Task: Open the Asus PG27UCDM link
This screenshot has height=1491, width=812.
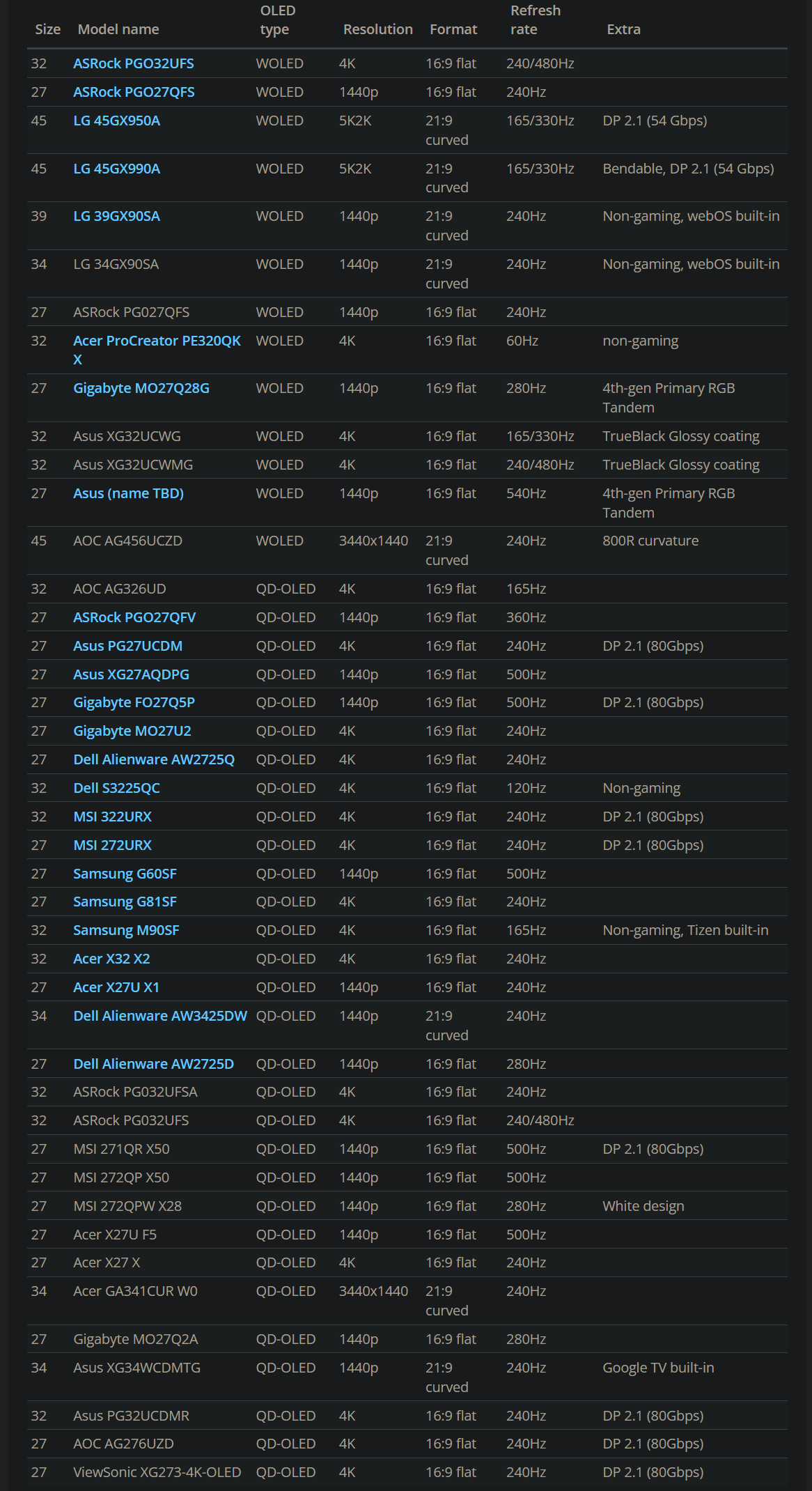Action: (128, 646)
